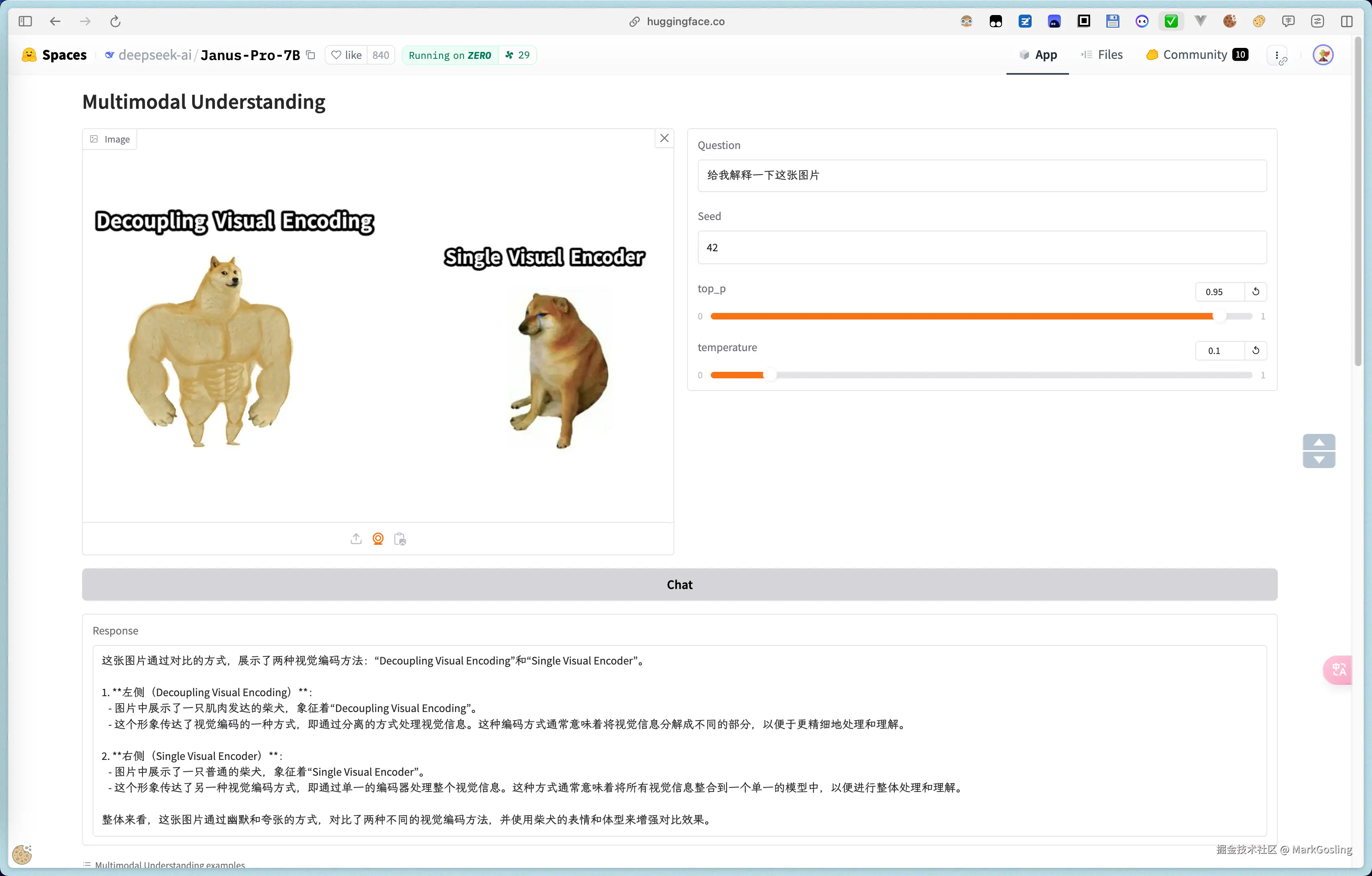Click the upload image icon below the picture
The height and width of the screenshot is (876, 1372).
coord(356,539)
